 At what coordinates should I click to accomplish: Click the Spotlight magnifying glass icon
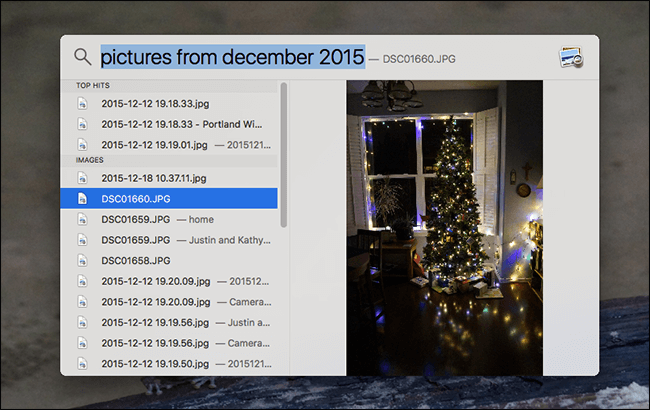(x=82, y=57)
